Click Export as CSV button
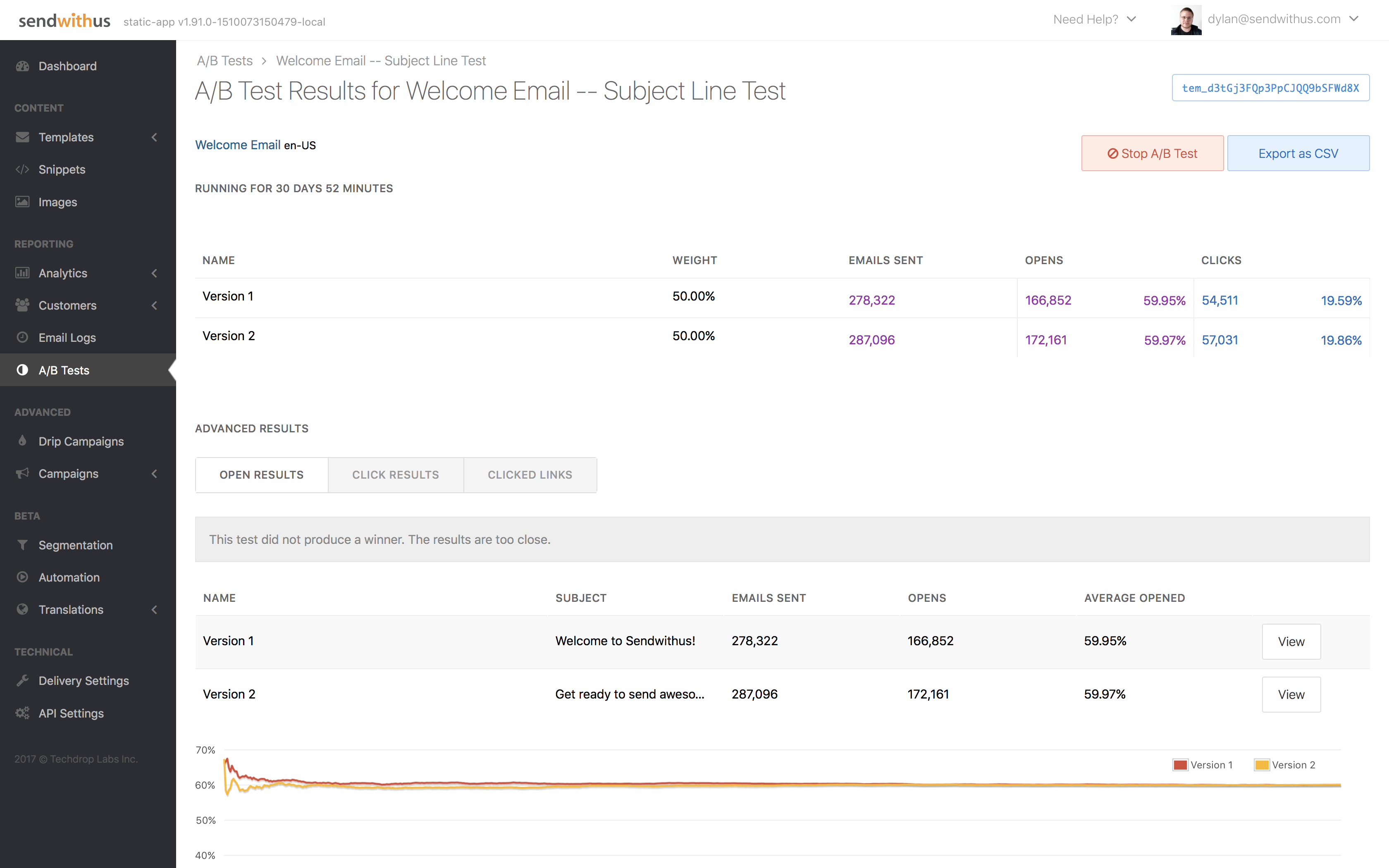1389x868 pixels. [1298, 153]
